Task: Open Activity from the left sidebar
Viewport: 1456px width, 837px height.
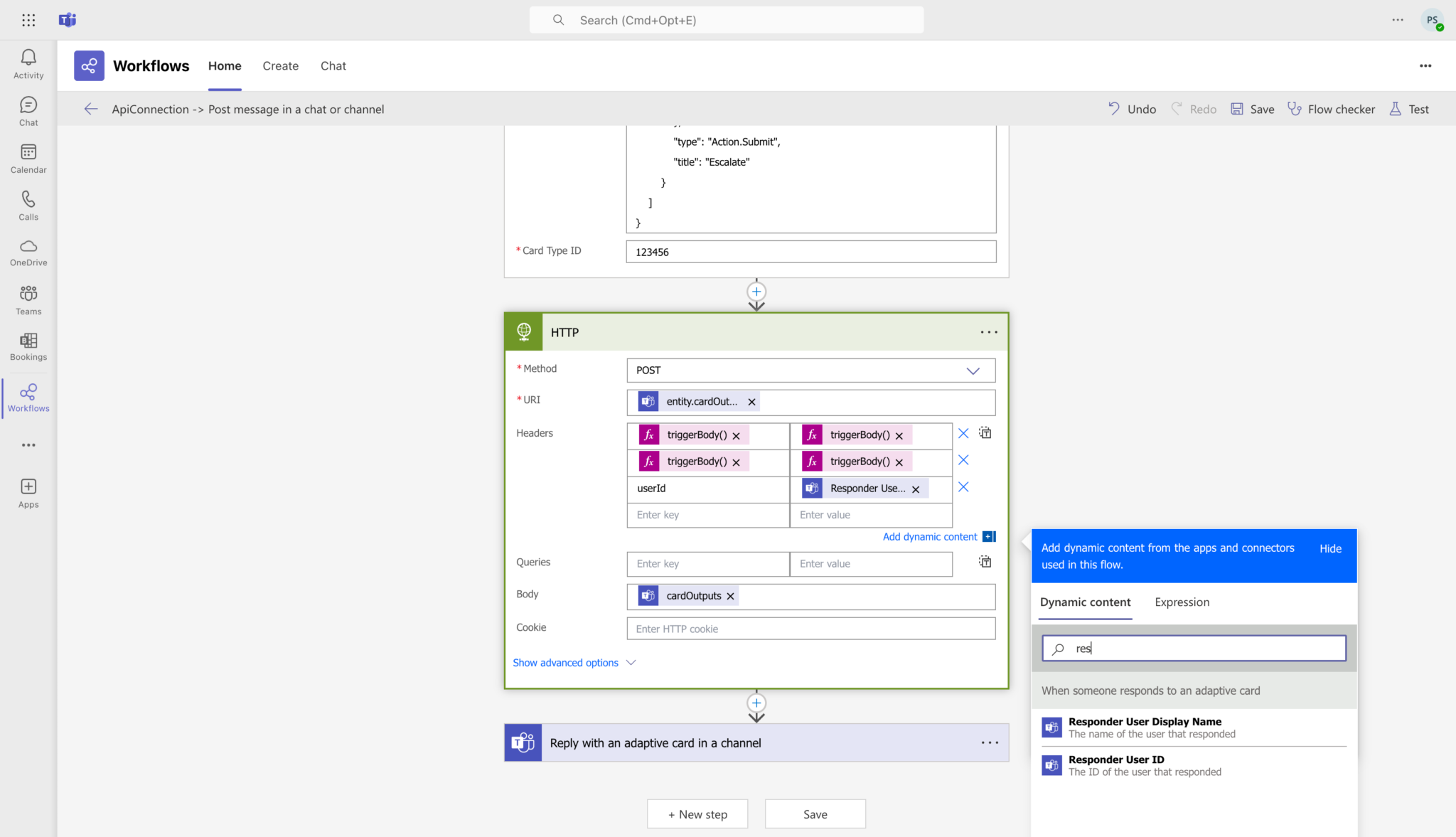Action: (28, 63)
